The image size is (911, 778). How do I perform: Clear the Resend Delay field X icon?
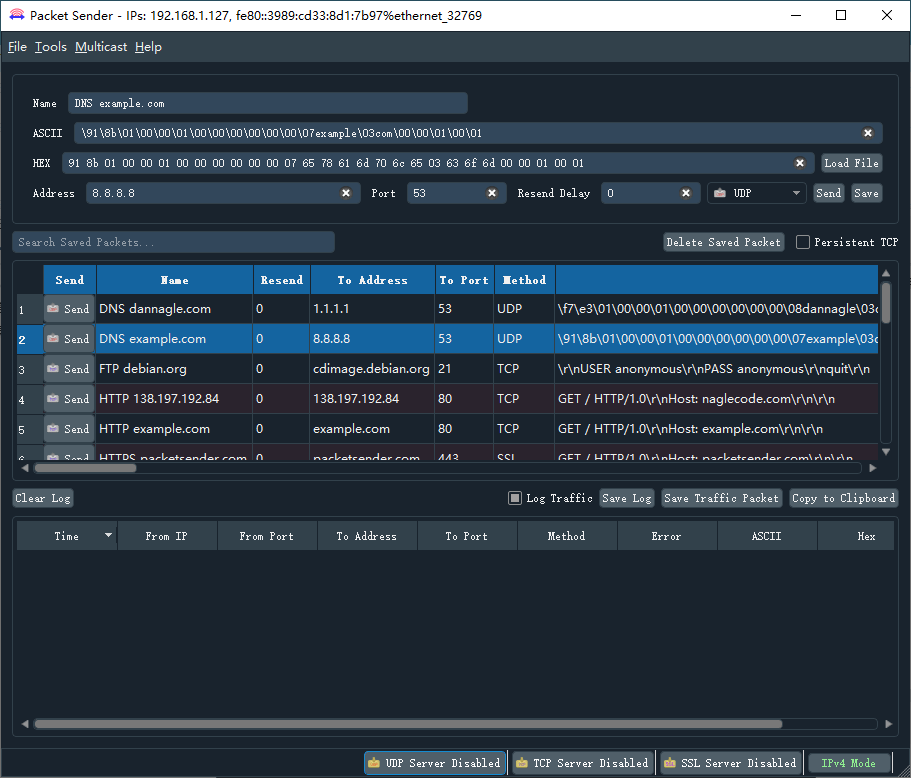(686, 193)
